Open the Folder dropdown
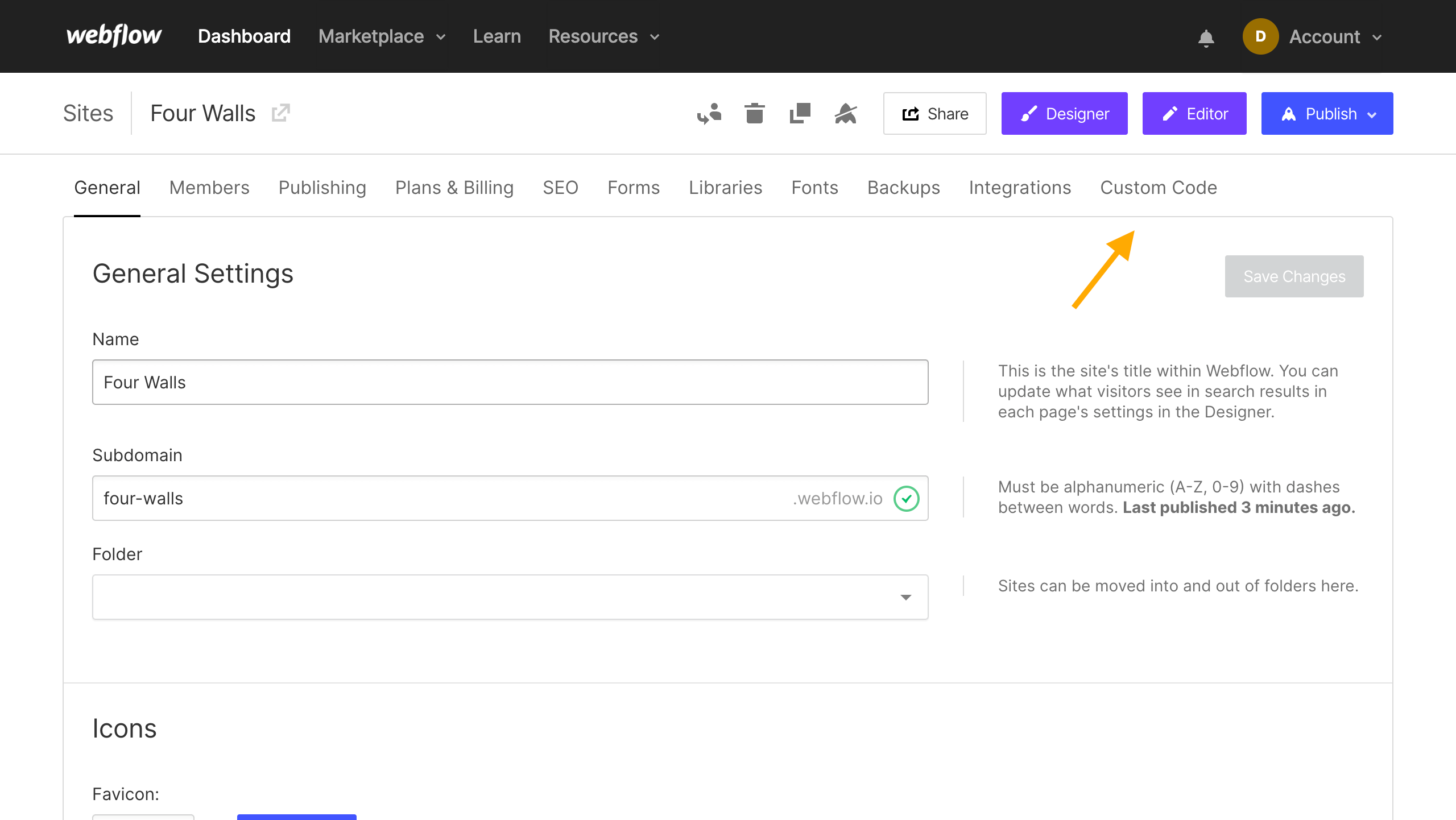 point(510,597)
